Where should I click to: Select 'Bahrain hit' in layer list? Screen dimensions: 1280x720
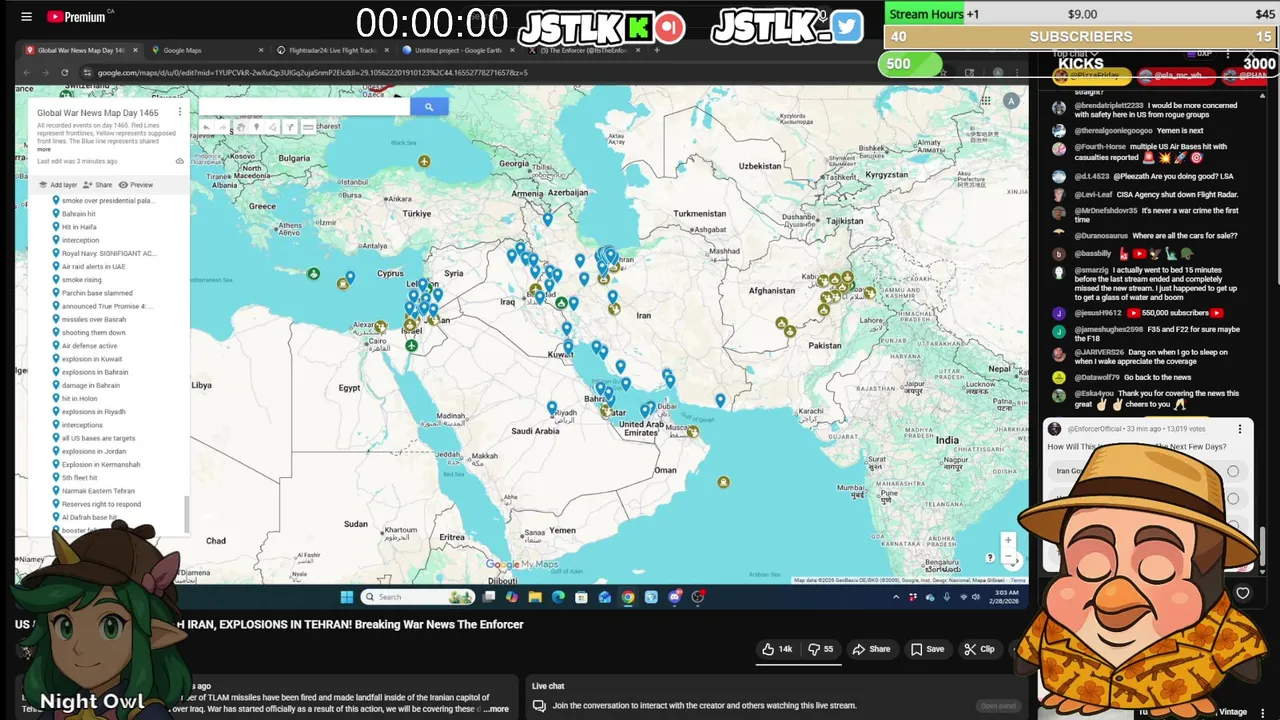point(79,214)
